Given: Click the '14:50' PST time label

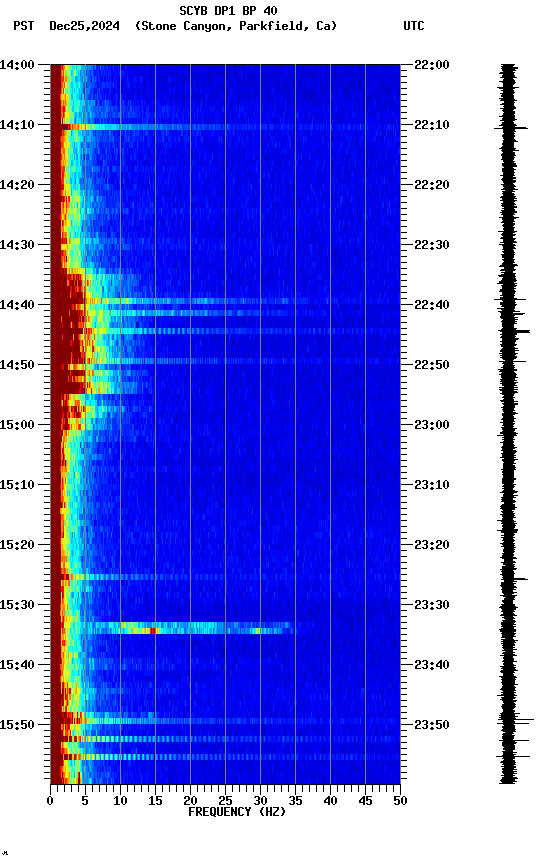Looking at the screenshot, I should pos(17,365).
